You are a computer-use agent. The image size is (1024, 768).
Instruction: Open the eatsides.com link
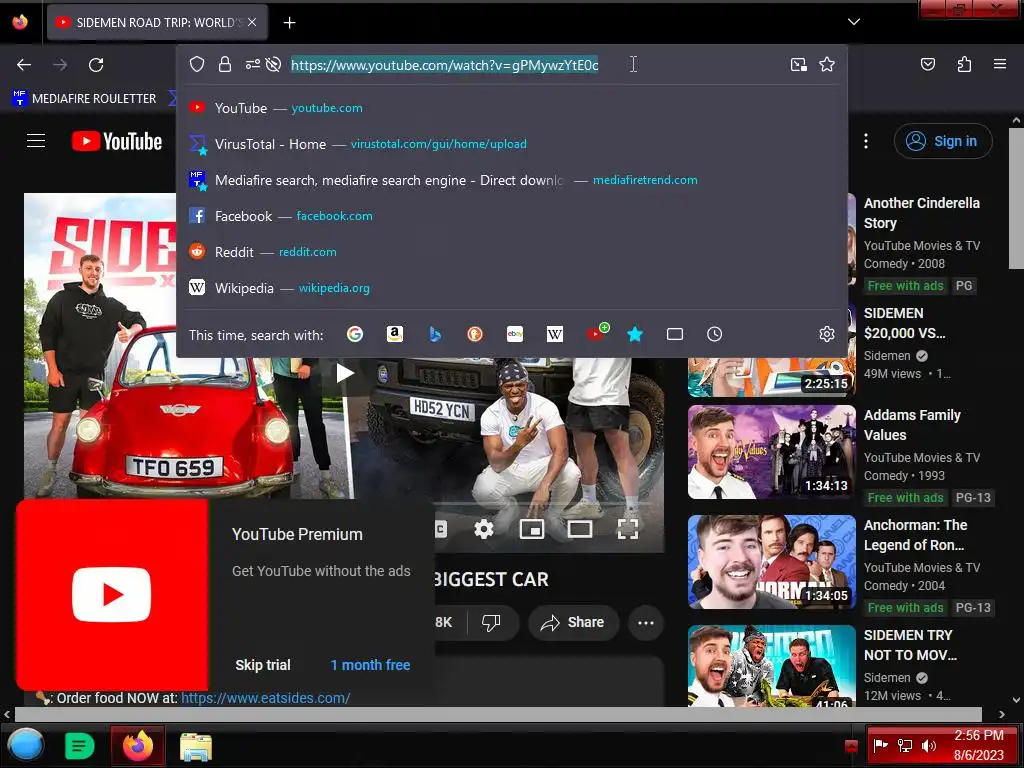(x=266, y=698)
